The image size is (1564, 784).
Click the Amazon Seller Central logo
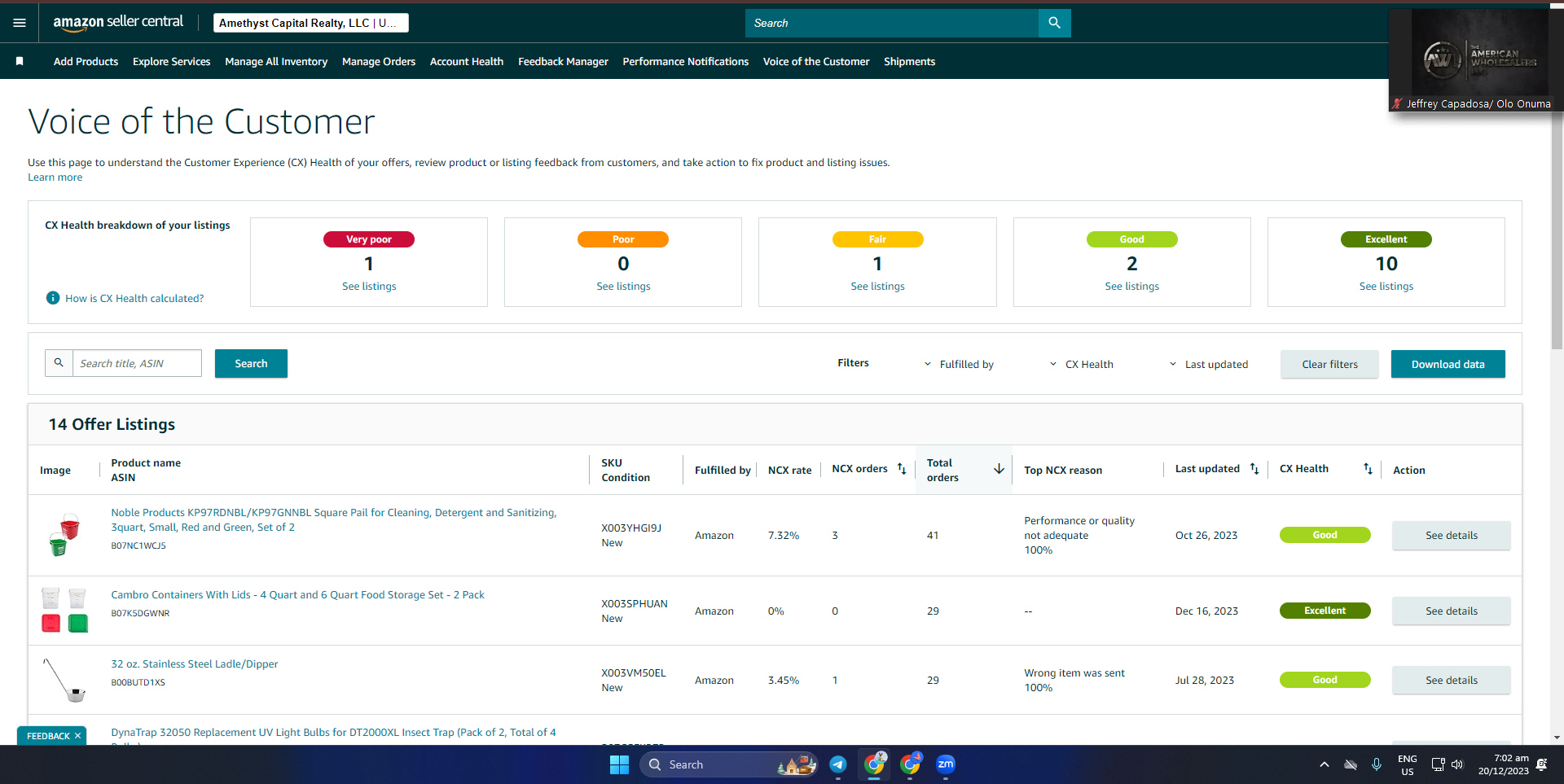[x=118, y=23]
